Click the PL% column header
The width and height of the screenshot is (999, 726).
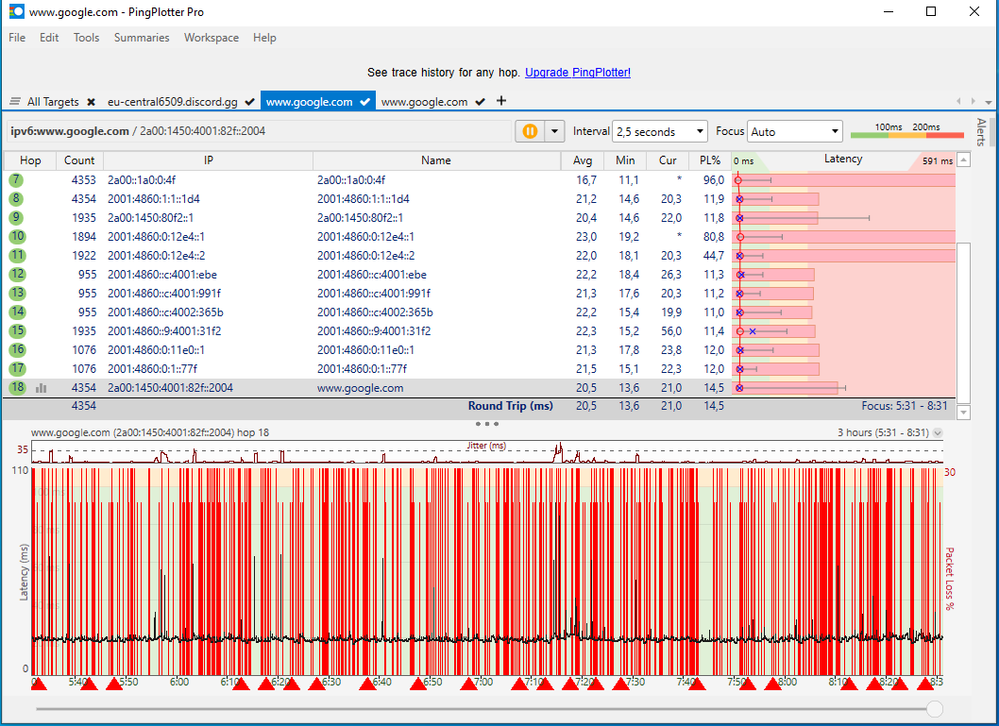710,160
